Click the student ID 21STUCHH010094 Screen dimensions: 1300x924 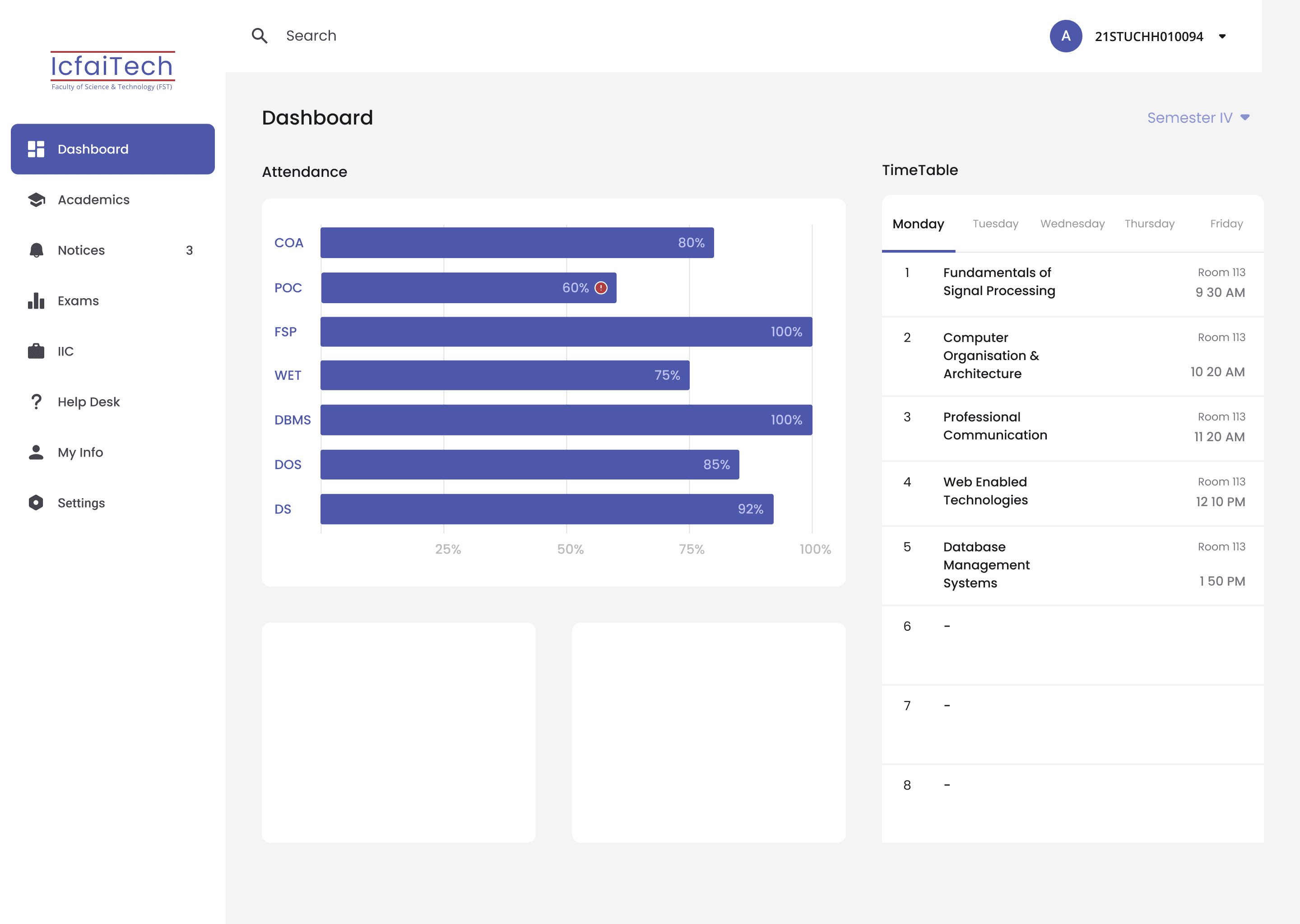click(x=1149, y=37)
